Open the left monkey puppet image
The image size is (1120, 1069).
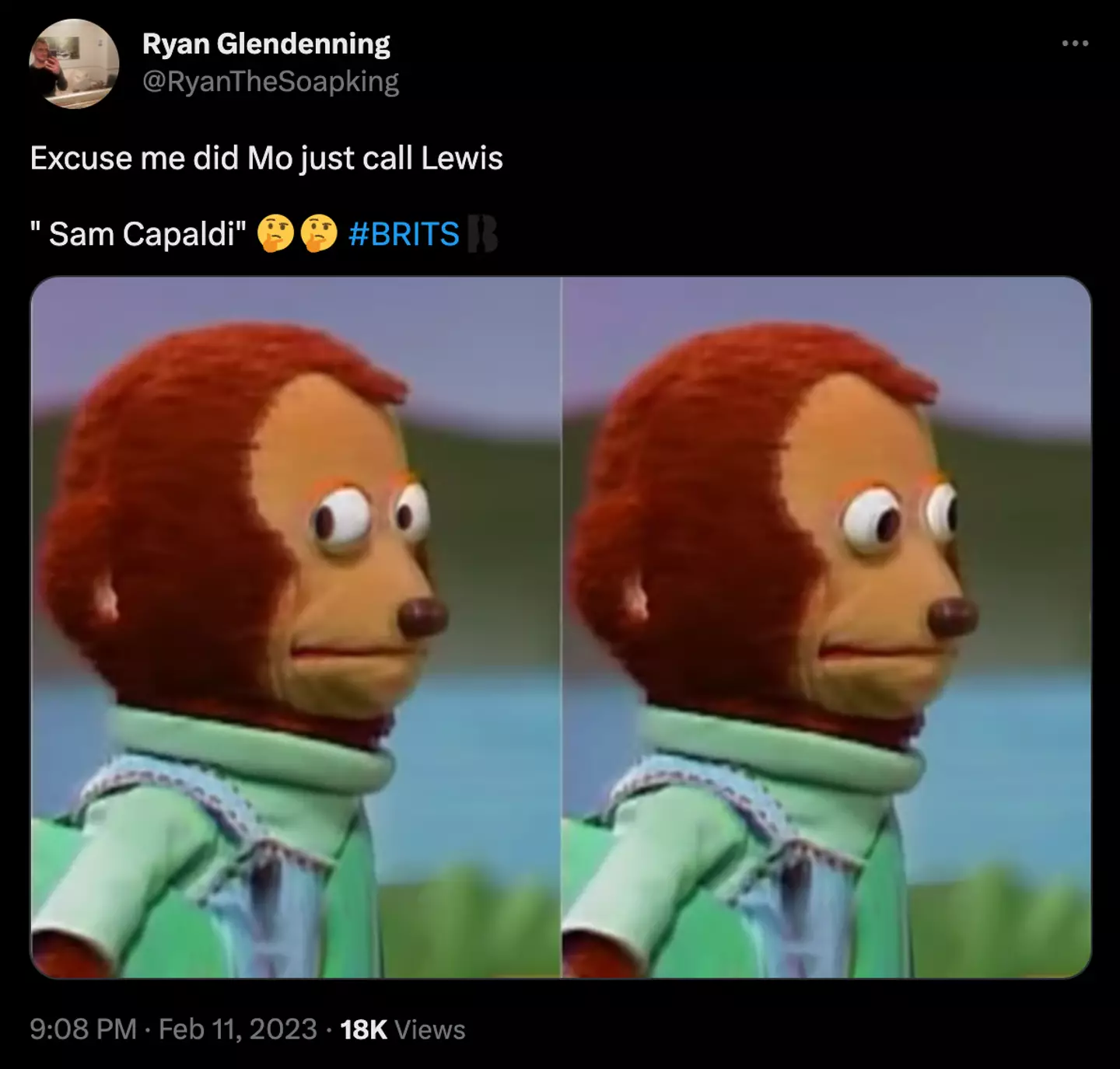coord(296,627)
